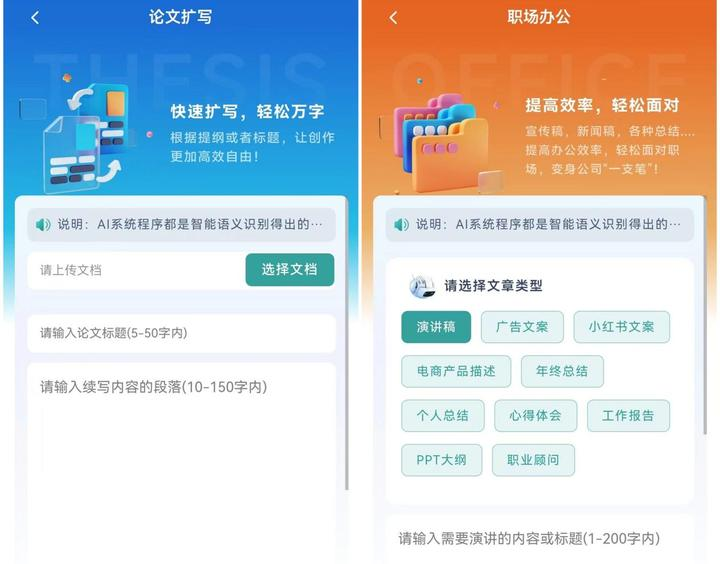Screen dimensions: 720x564
Task: Select the 广告文案 article type
Action: (x=522, y=327)
